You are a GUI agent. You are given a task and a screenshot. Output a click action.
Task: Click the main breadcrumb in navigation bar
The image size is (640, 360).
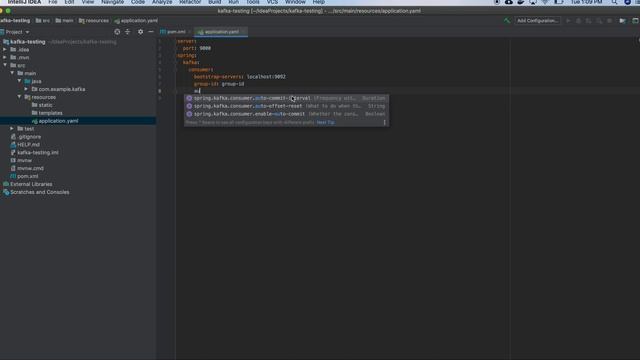pyautogui.click(x=64, y=20)
